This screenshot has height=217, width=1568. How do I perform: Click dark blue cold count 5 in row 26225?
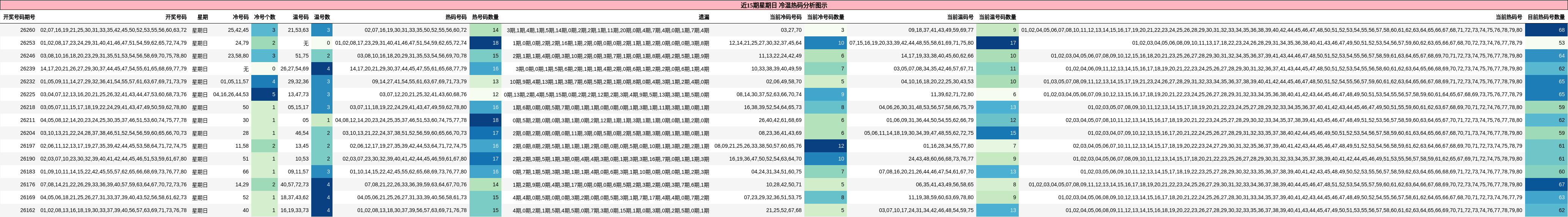(x=264, y=95)
